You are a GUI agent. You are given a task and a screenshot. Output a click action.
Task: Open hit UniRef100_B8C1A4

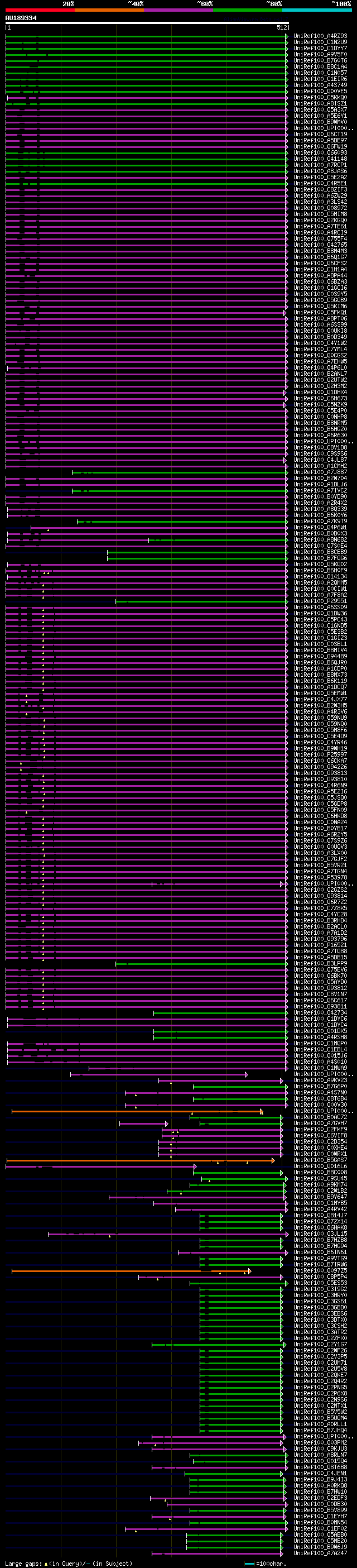pos(321,67)
